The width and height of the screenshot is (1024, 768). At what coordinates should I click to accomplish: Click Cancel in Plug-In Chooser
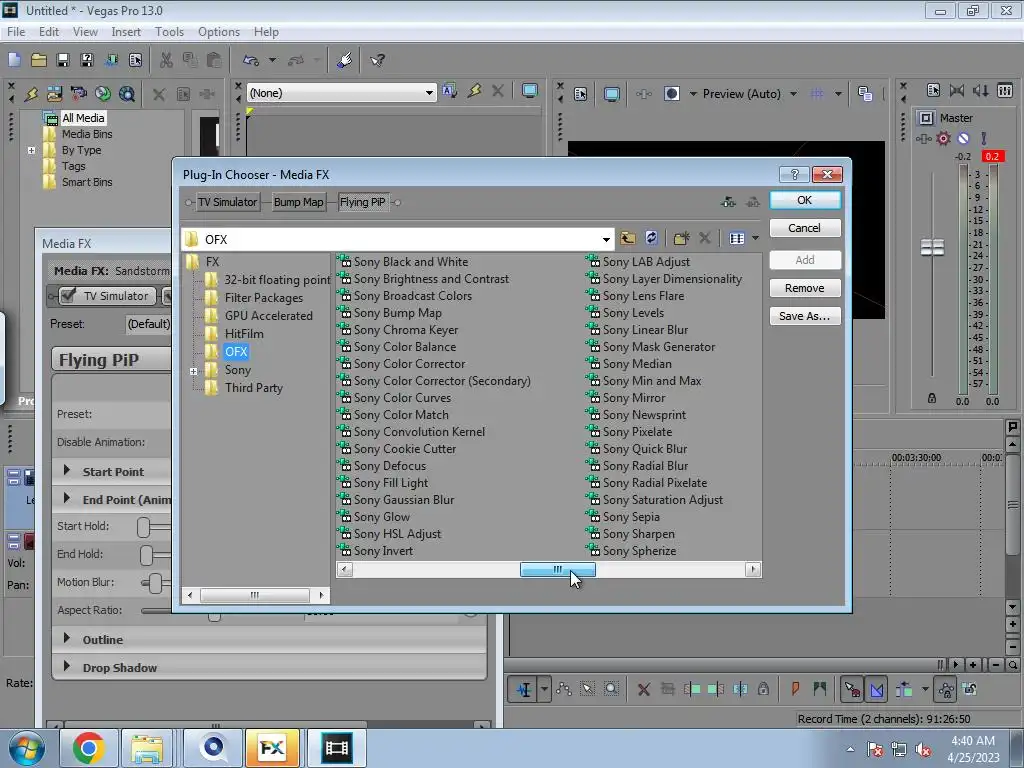coord(805,228)
